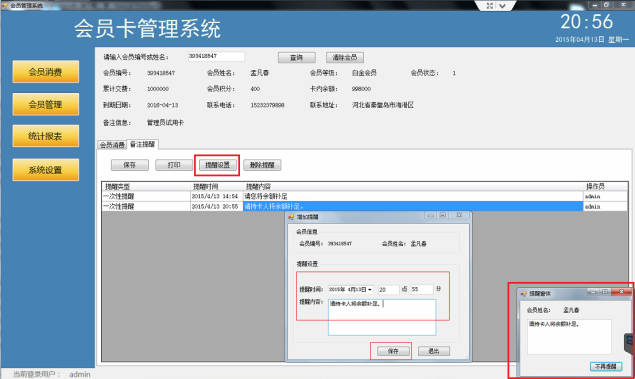Click the hour field showing 20
This screenshot has width=635, height=379.
(388, 290)
